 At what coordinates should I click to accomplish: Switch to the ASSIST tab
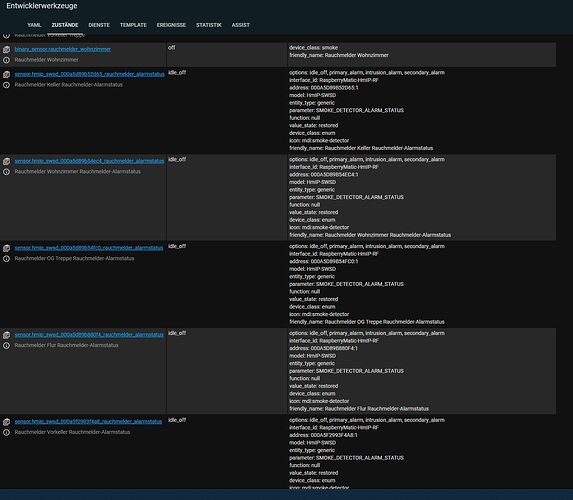tap(240, 25)
